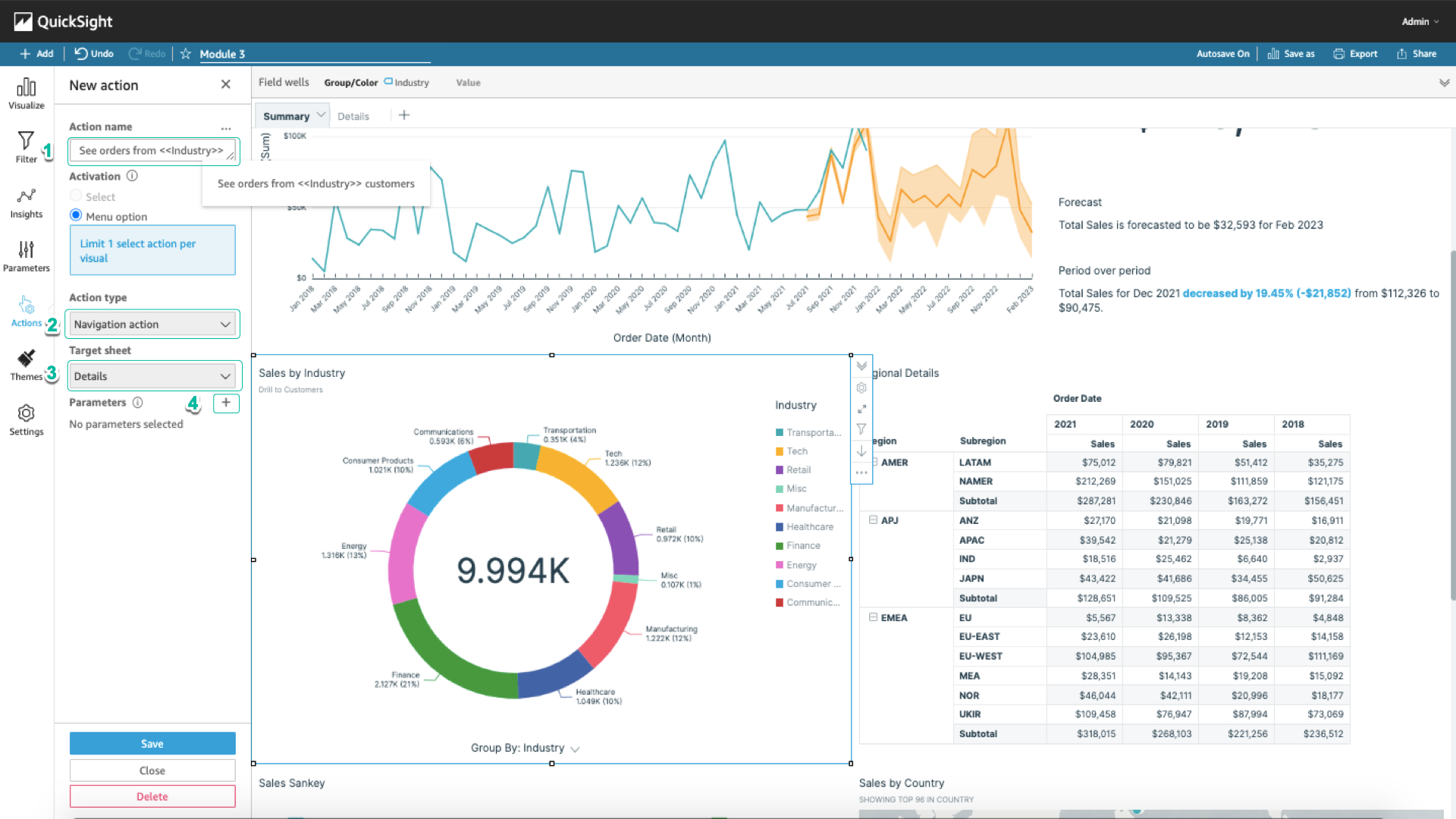Open visual filter funnel icon
This screenshot has width=1456, height=819.
pos(861,429)
